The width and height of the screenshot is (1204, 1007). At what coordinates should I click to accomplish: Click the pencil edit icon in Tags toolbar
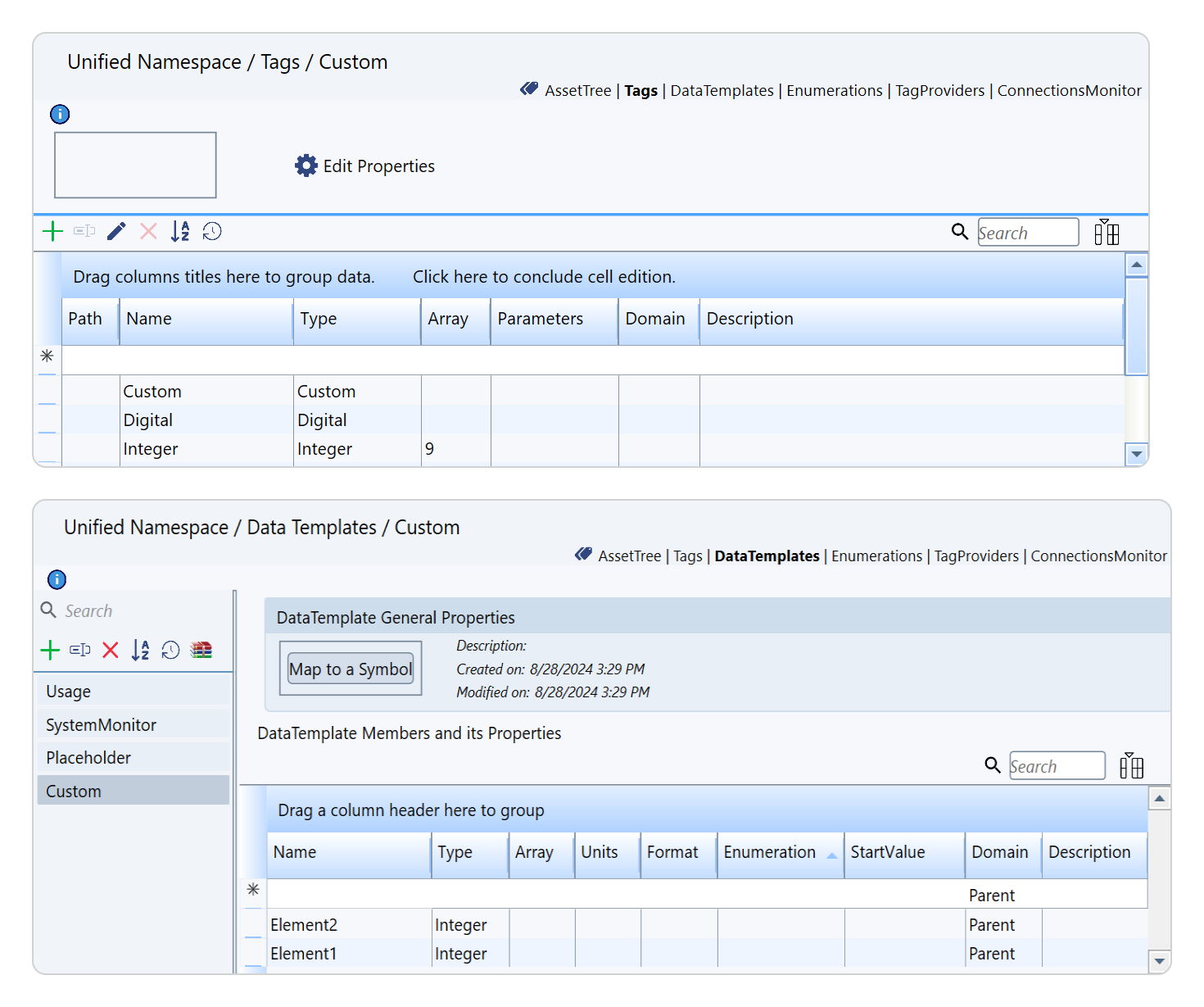point(116,232)
